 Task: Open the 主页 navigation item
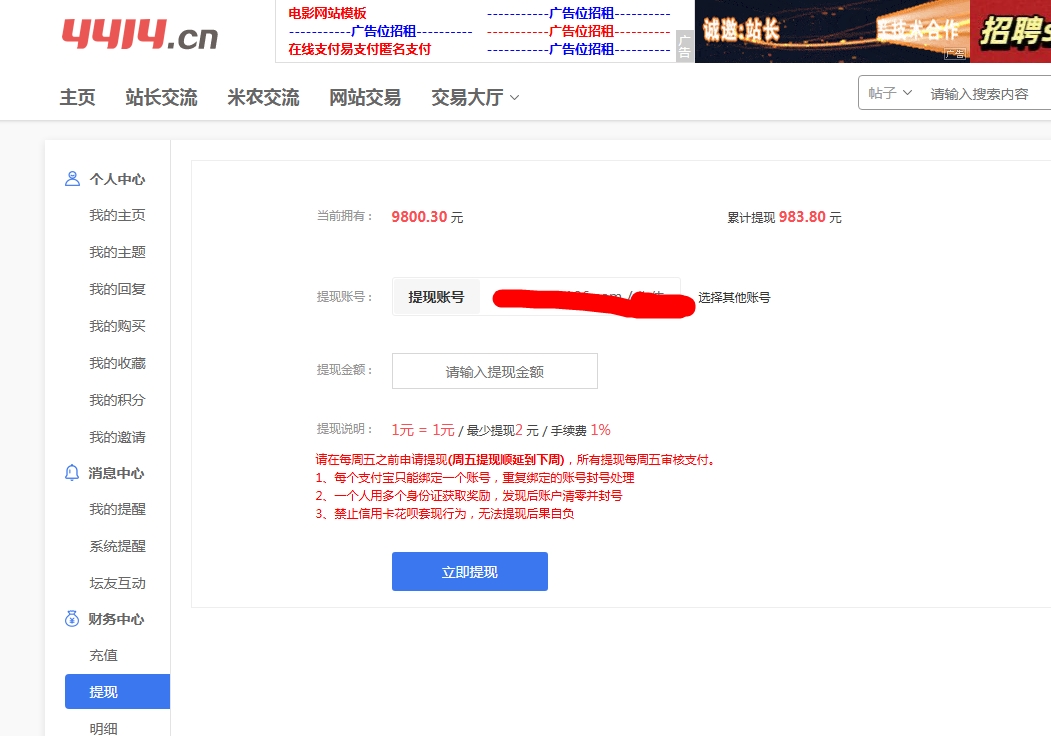click(x=77, y=97)
